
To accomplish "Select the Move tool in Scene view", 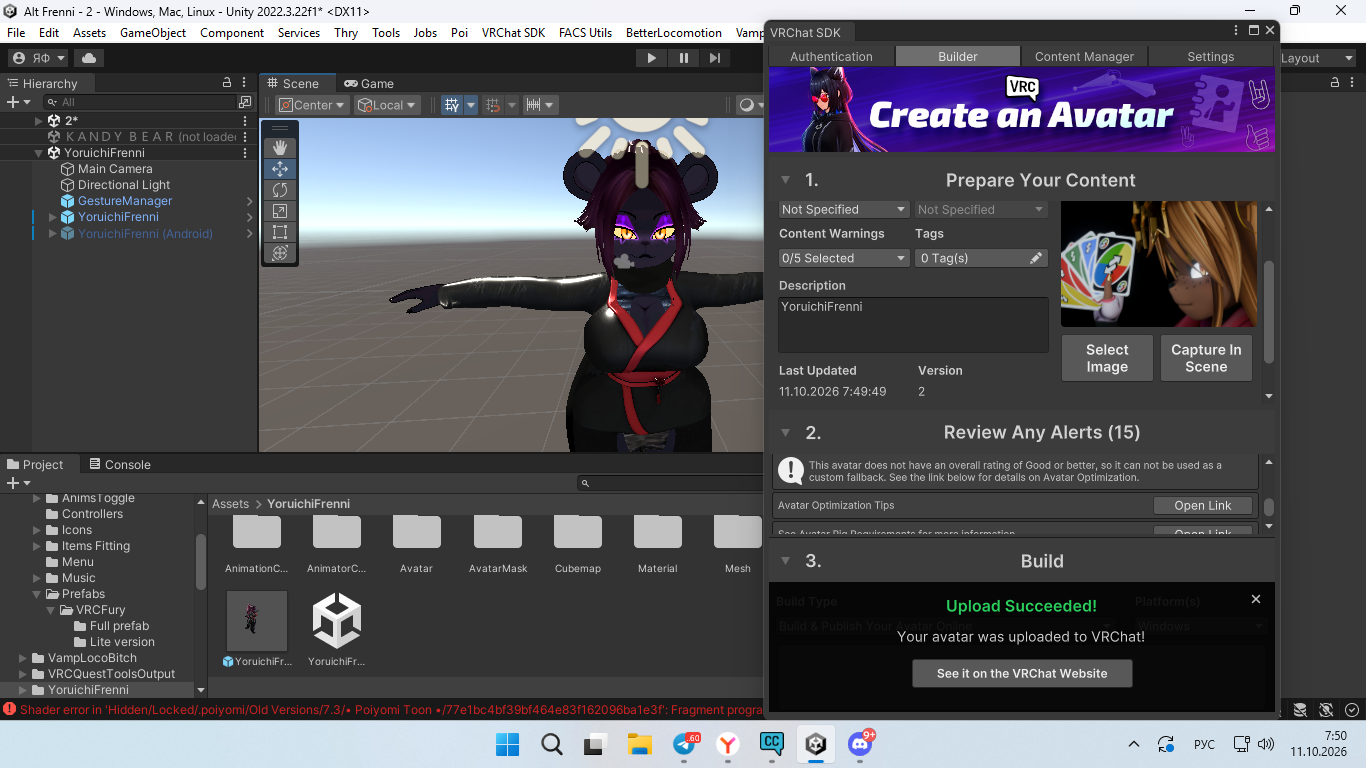I will point(280,169).
